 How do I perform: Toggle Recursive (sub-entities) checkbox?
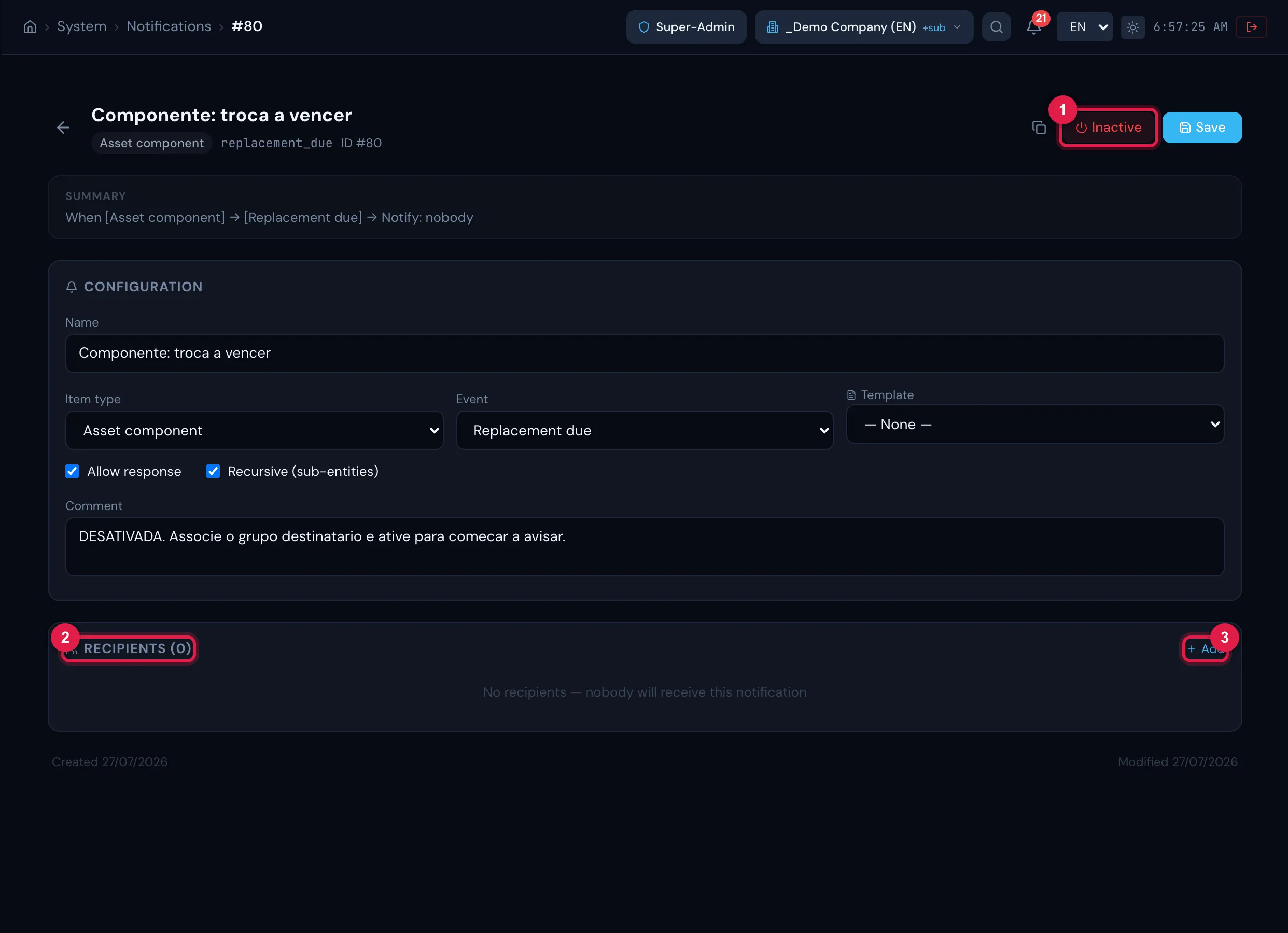[x=213, y=471]
